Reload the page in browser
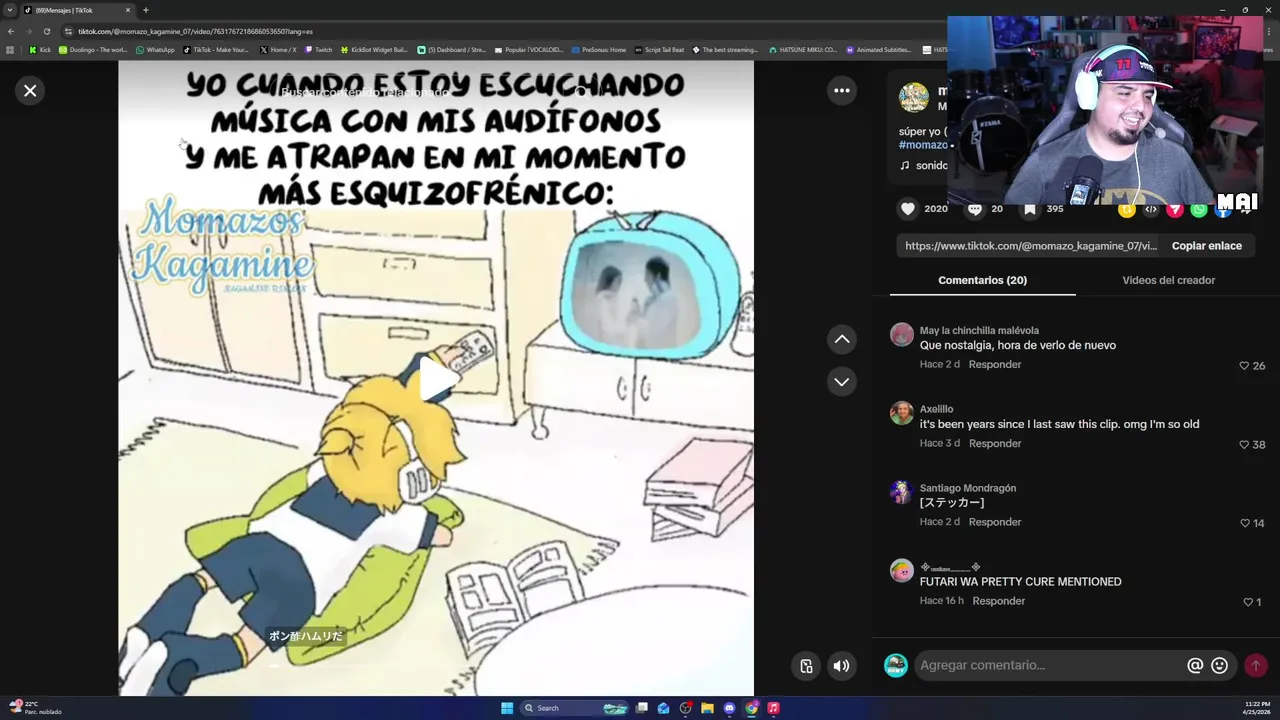Viewport: 1280px width, 720px height. 46,31
